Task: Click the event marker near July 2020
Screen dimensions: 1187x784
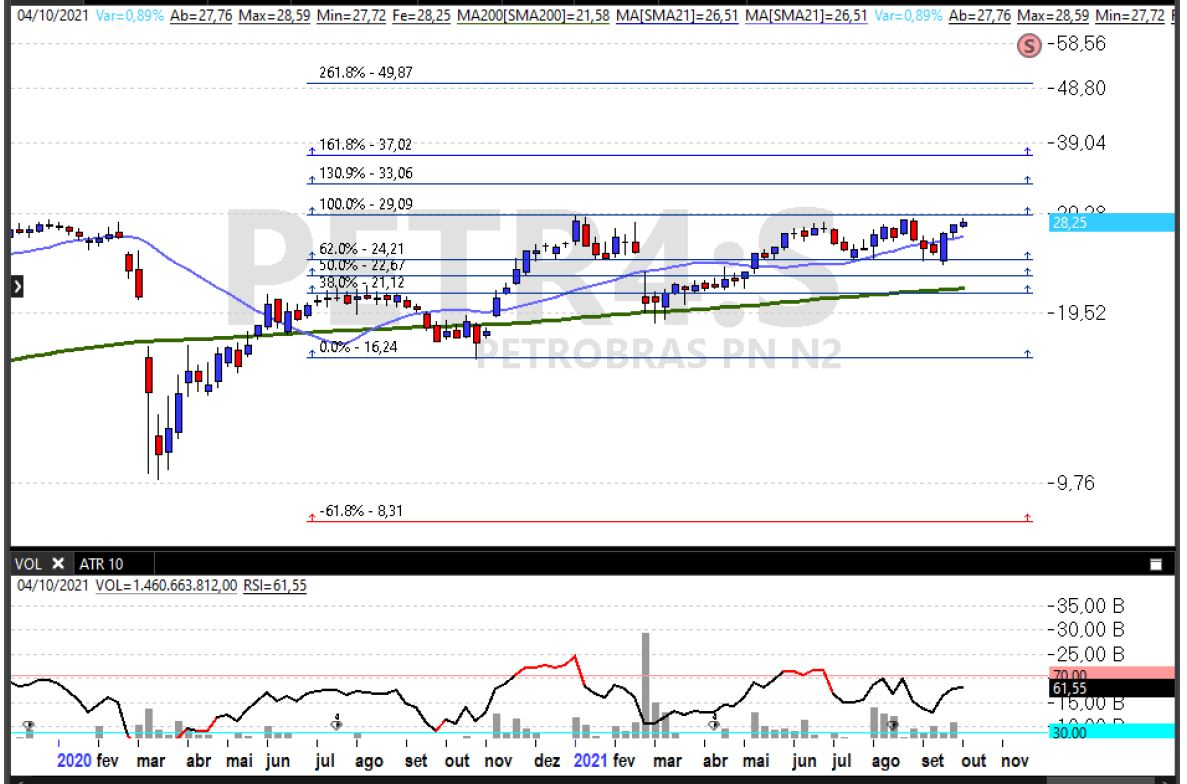Action: point(337,723)
